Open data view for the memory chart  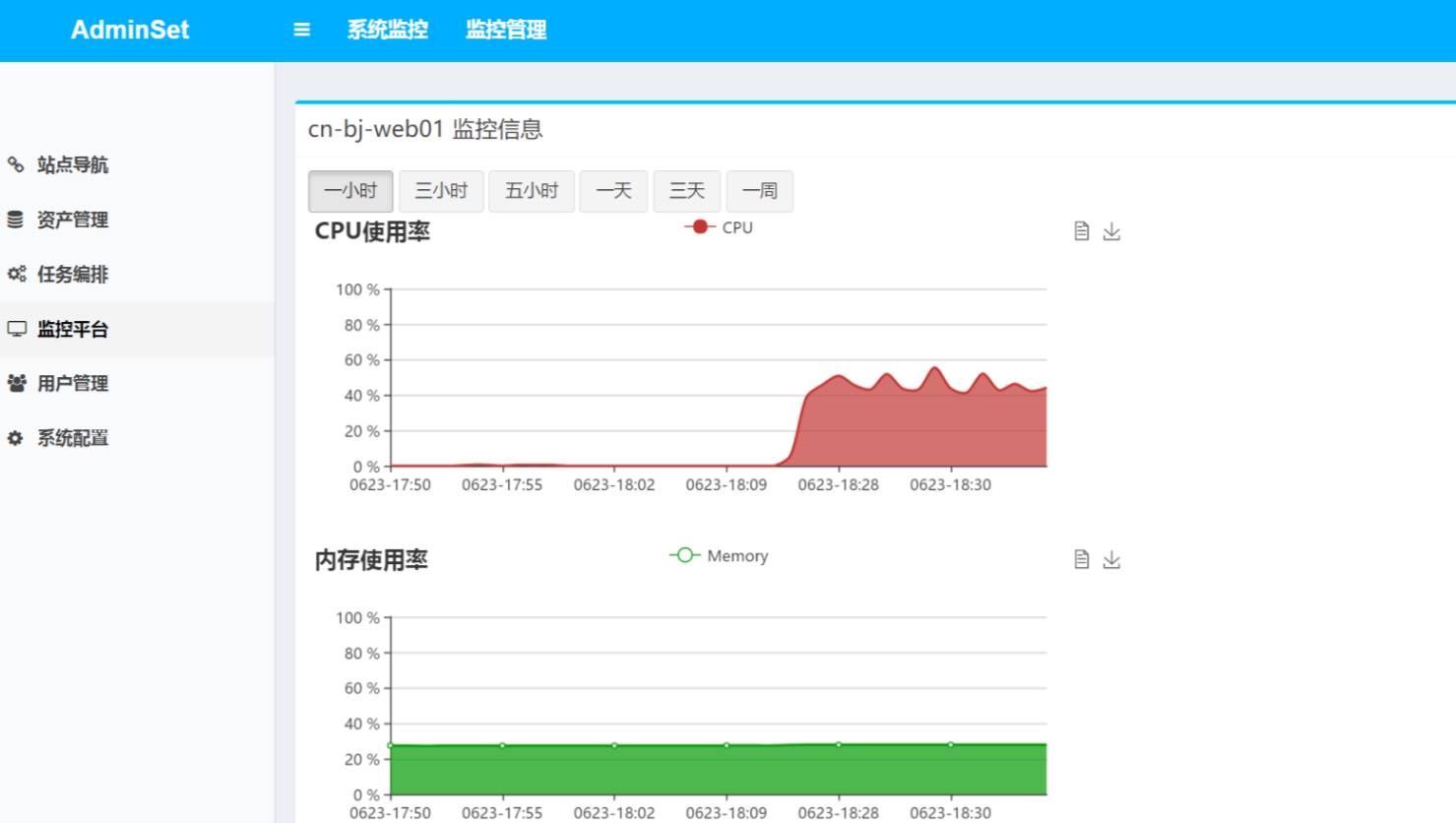pos(1081,560)
